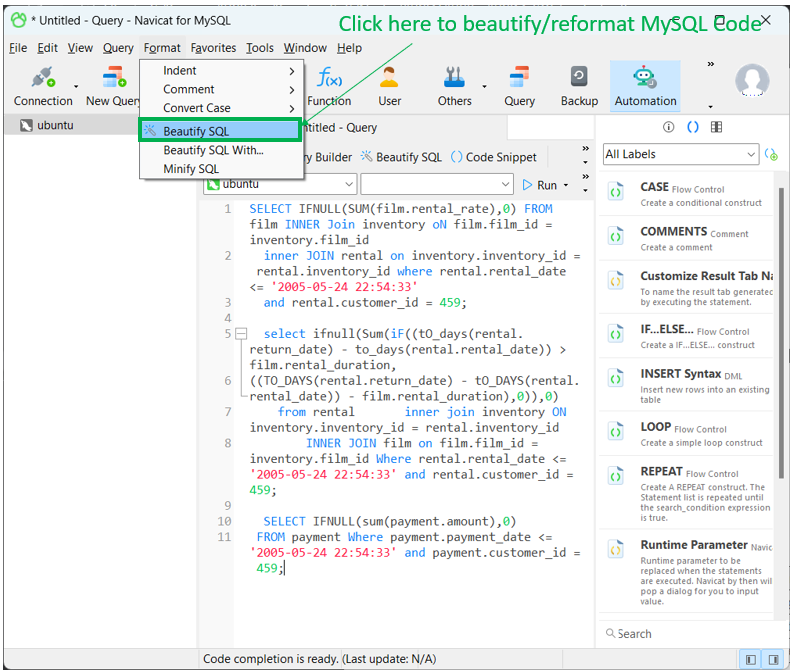Select the LOOP Flow Control snippet
Viewport: 790px width, 672px height.
[687, 434]
